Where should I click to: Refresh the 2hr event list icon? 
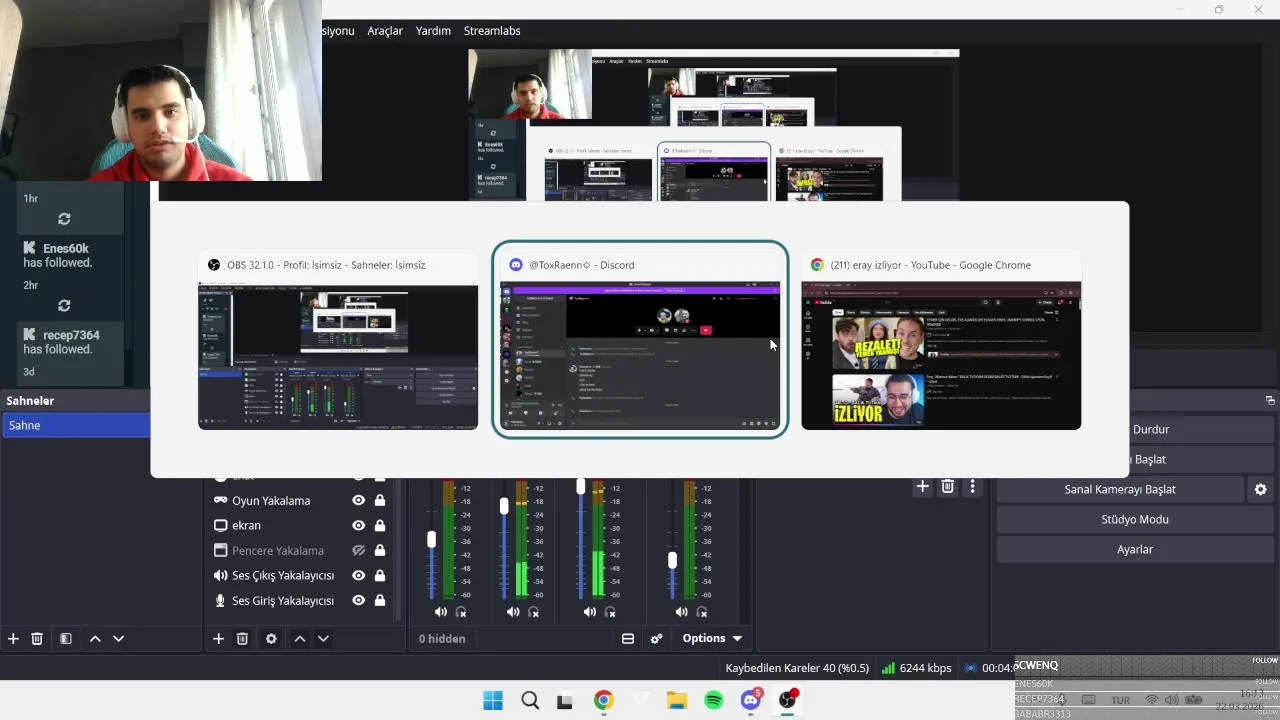tap(64, 306)
